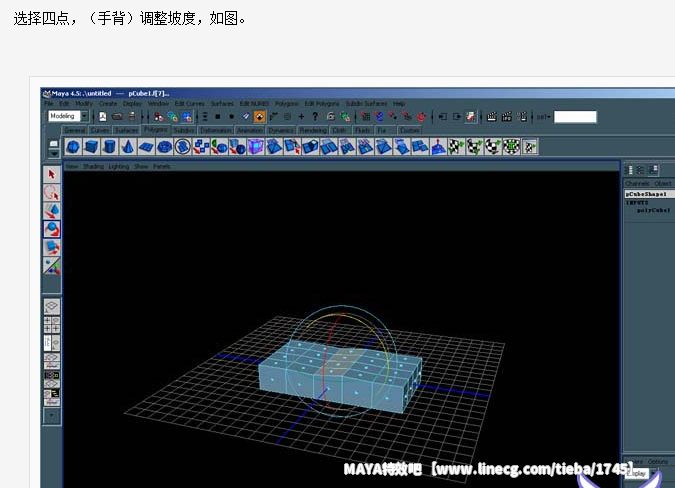The image size is (675, 488).
Task: Open viewport Panels menu
Action: [161, 167]
